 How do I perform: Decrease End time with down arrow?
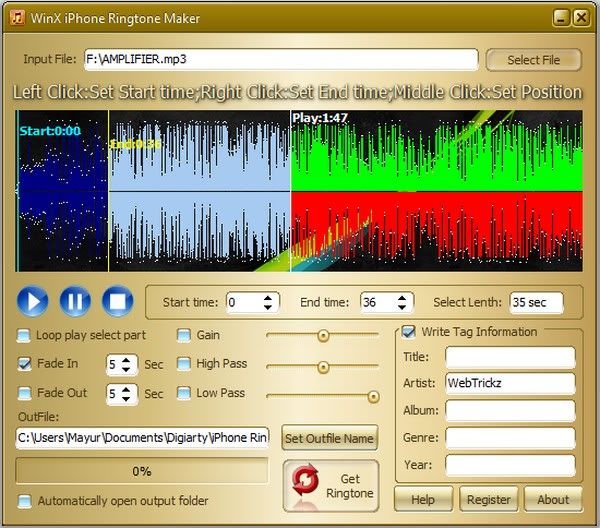pyautogui.click(x=402, y=307)
